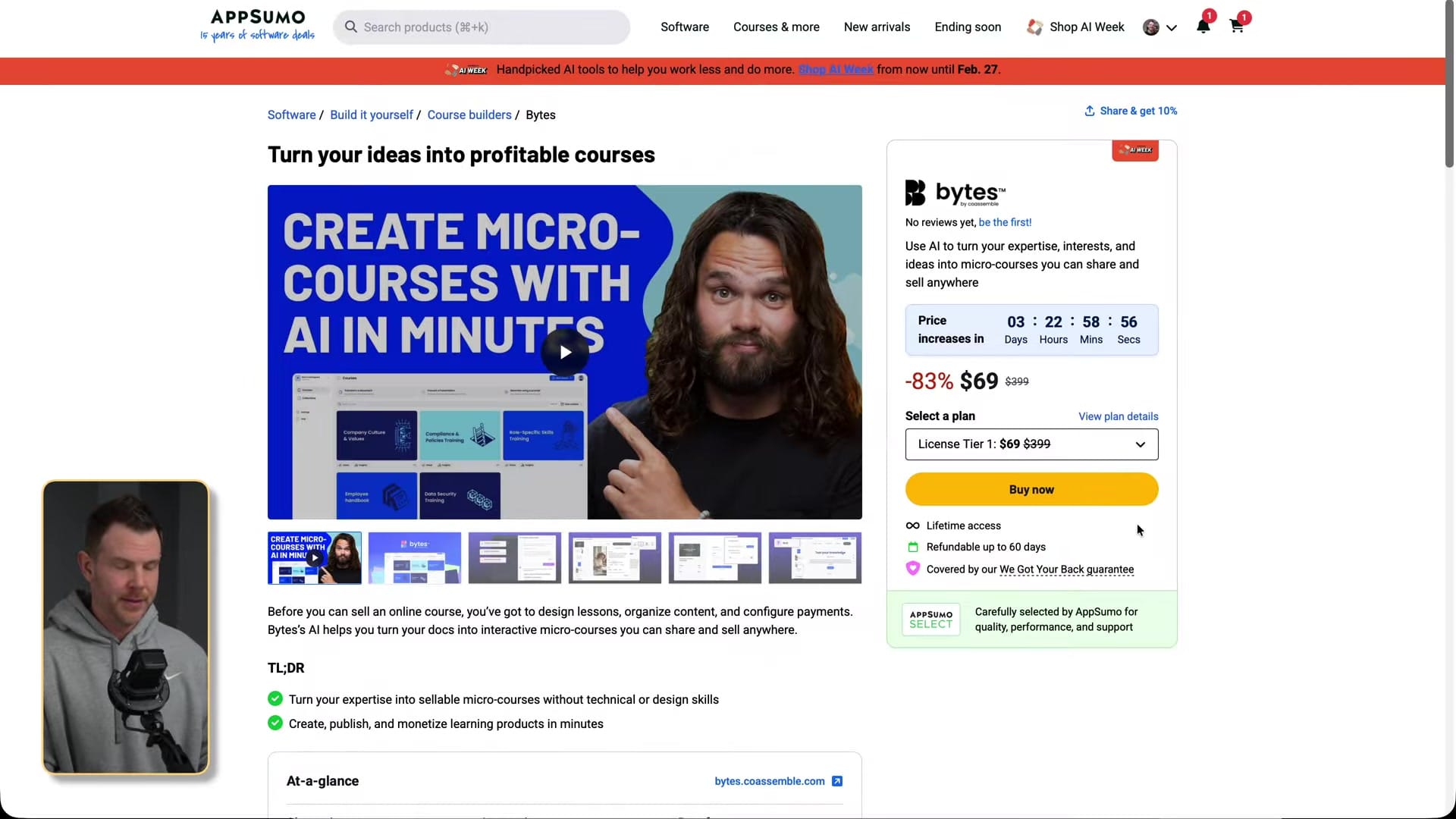
Task: Open the Courses & more menu
Action: tap(777, 27)
